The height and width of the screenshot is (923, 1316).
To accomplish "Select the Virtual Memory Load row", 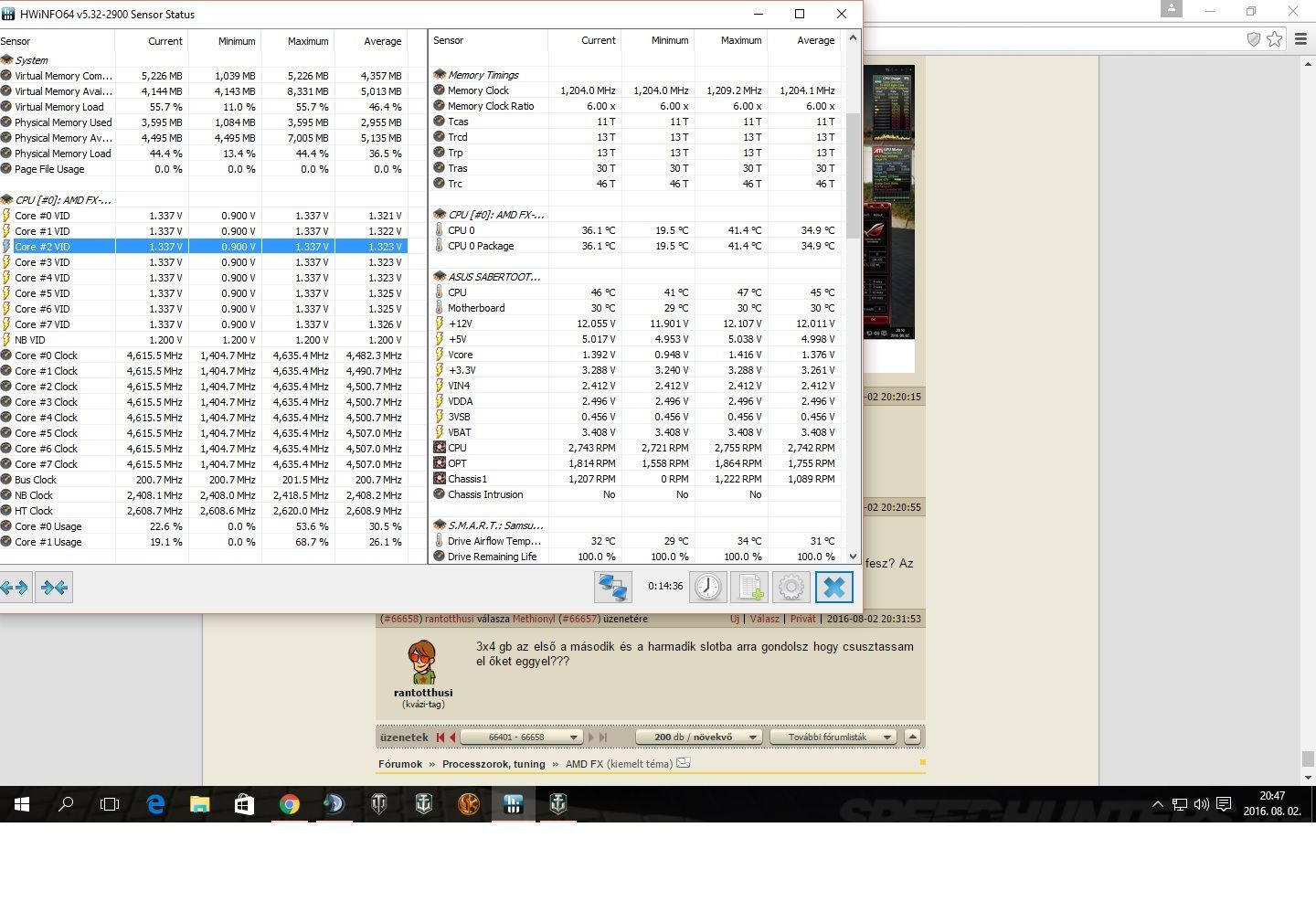I will point(203,107).
